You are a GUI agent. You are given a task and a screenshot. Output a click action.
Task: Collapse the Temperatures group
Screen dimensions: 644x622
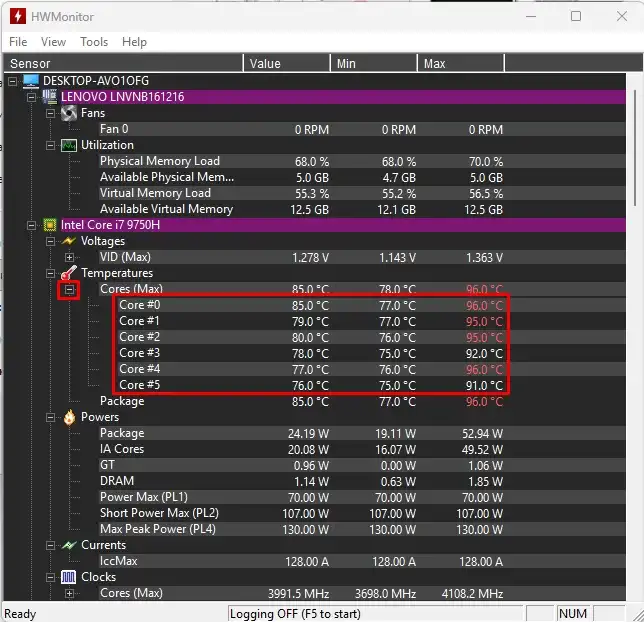[x=51, y=274]
